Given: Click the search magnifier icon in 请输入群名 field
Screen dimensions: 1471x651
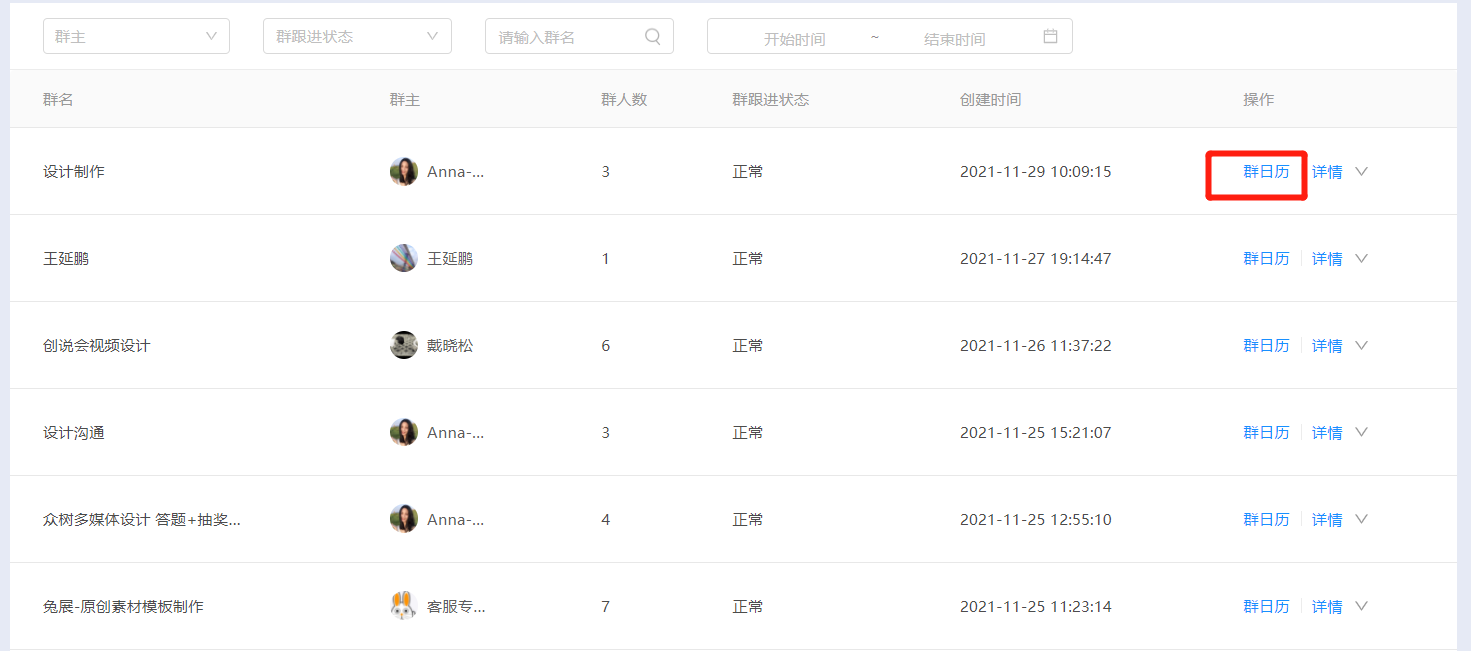Looking at the screenshot, I should tap(653, 37).
